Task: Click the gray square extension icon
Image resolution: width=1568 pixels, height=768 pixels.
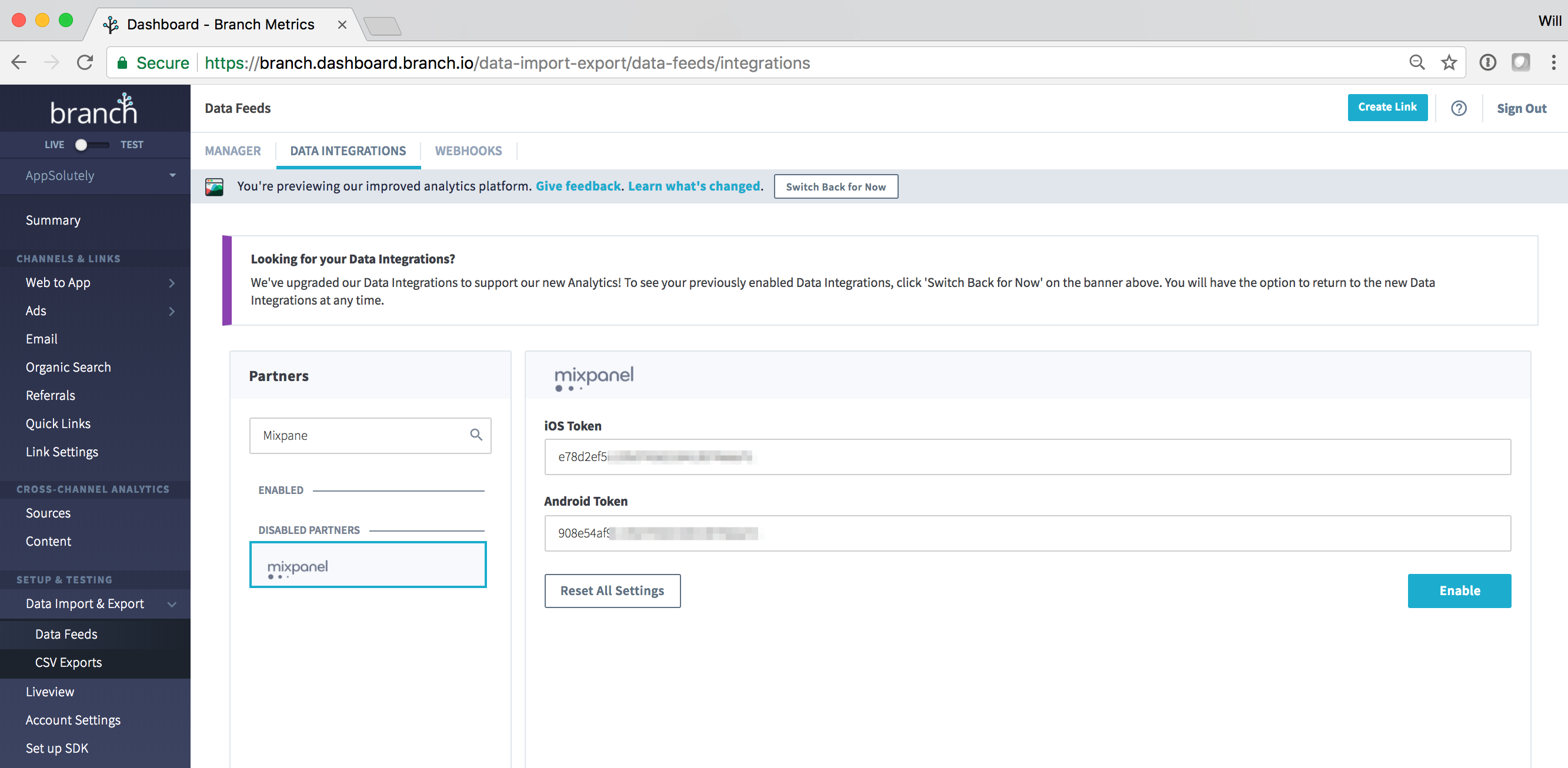Action: pos(1520,62)
